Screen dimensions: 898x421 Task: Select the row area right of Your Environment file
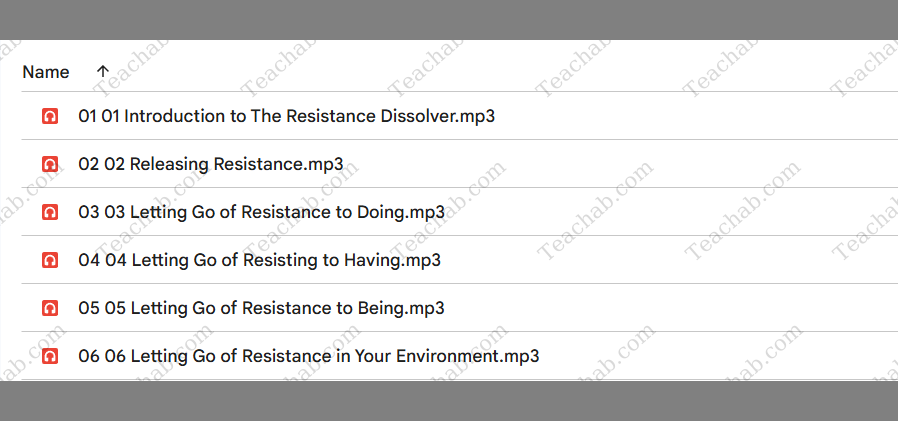(719, 357)
